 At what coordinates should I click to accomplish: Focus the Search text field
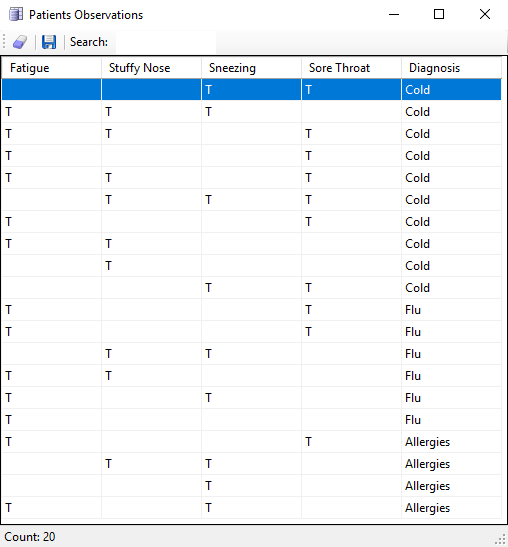tap(165, 42)
